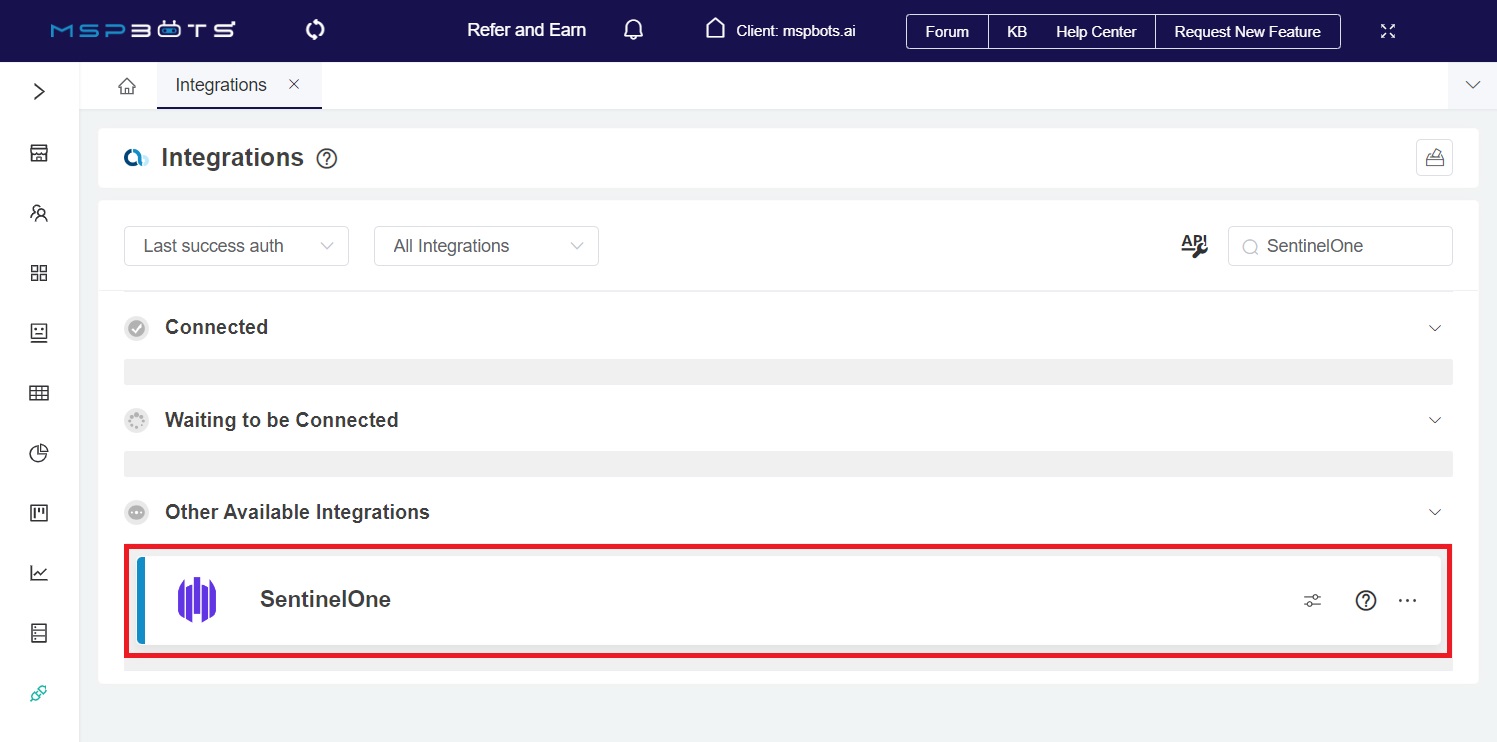The height and width of the screenshot is (742, 1497).
Task: Click the inbox tray icon button
Action: pos(1434,158)
